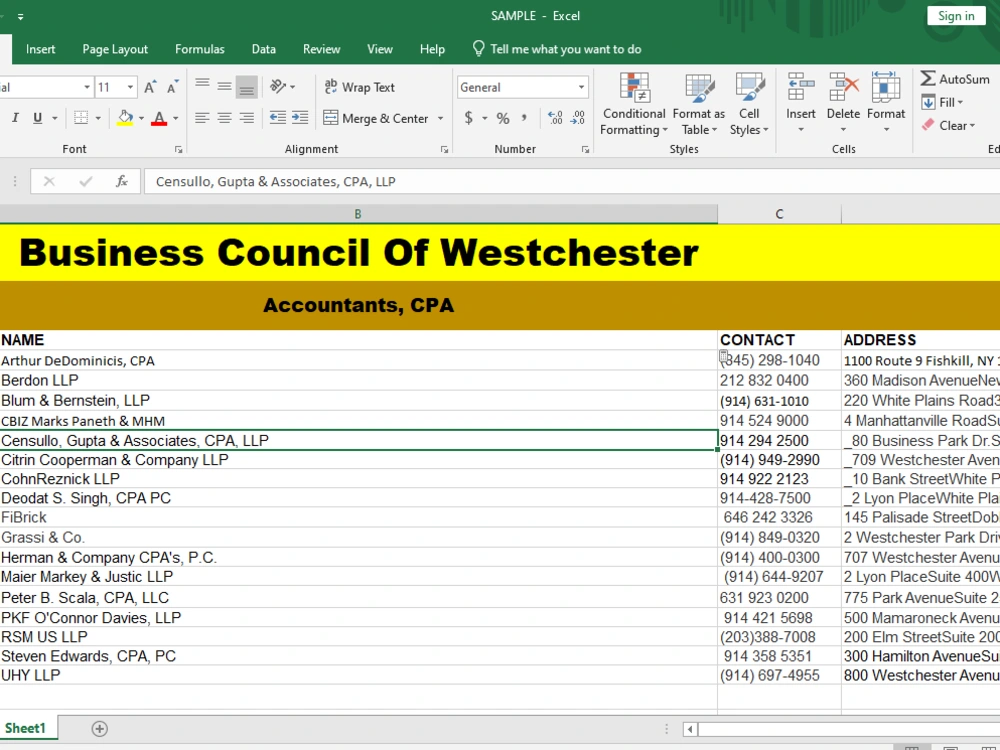This screenshot has height=750, width=1000.
Task: Open the Fill menu
Action: point(943,102)
